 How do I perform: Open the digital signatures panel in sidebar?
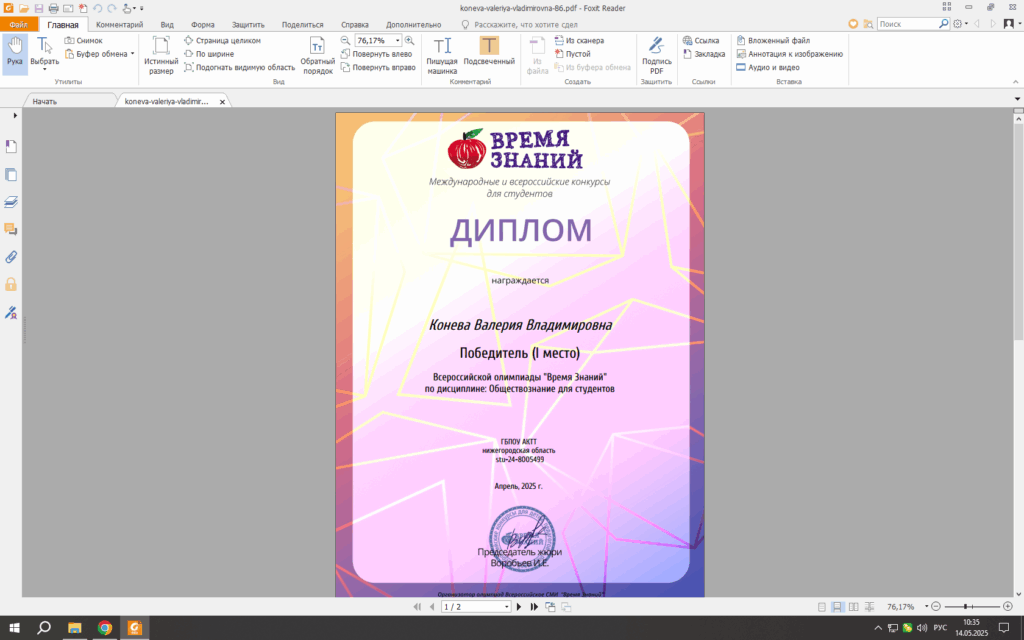click(x=11, y=313)
